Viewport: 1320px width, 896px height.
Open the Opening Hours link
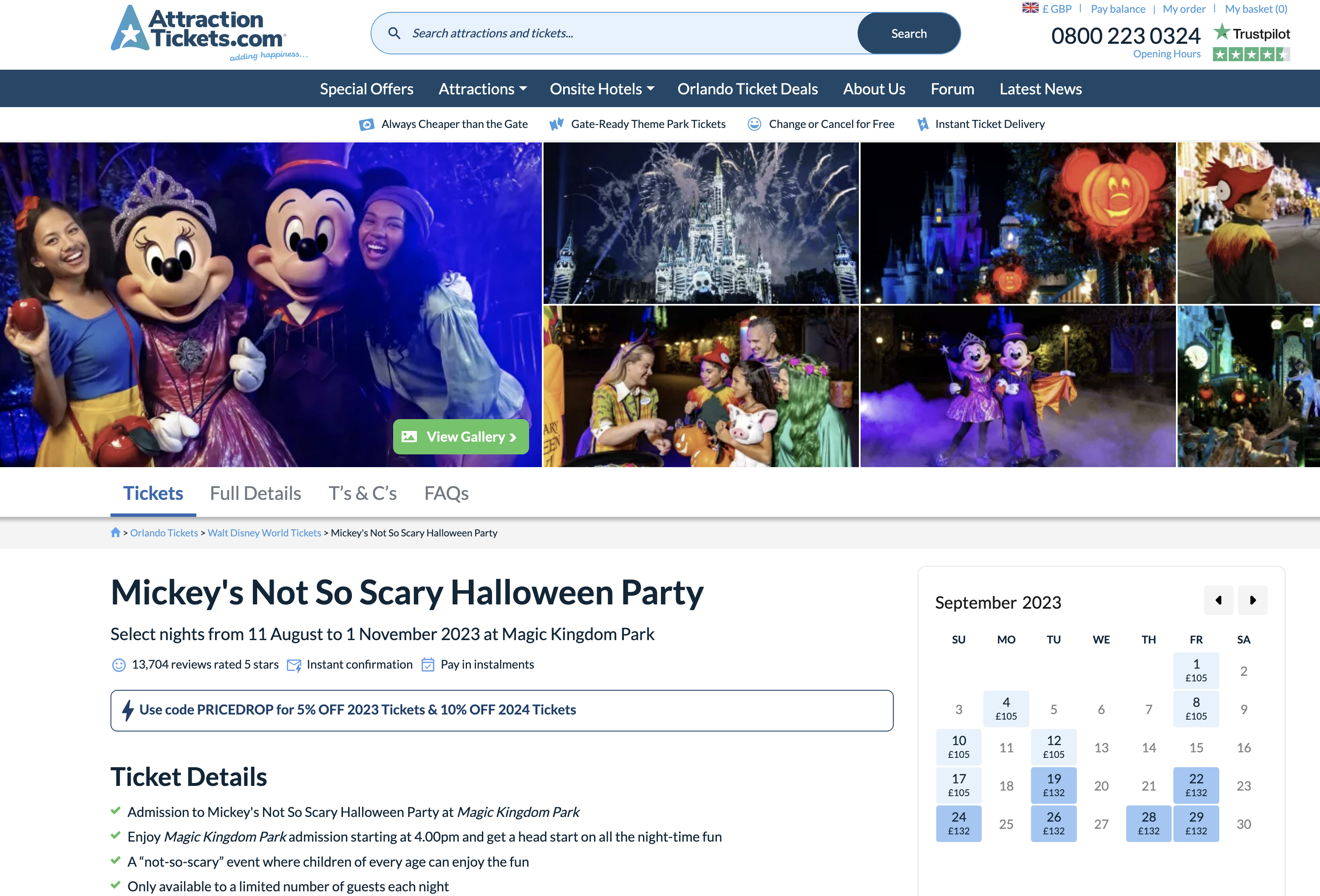(1167, 54)
